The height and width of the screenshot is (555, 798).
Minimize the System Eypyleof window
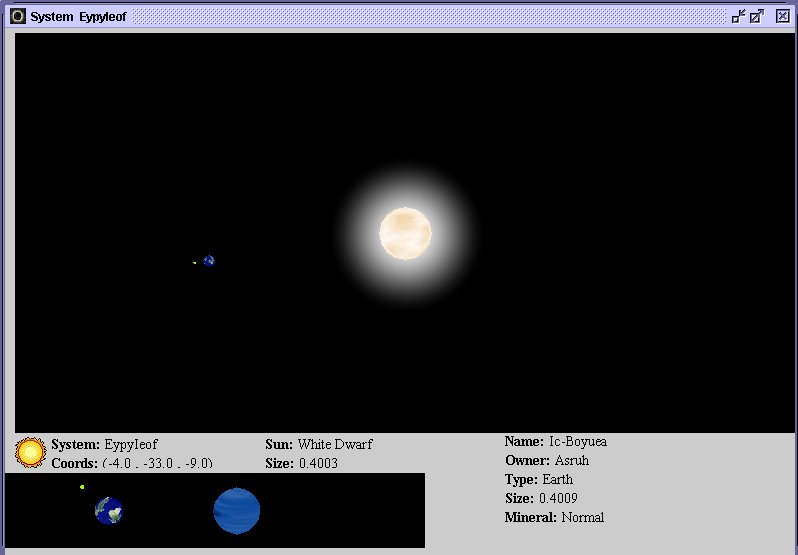(x=739, y=16)
